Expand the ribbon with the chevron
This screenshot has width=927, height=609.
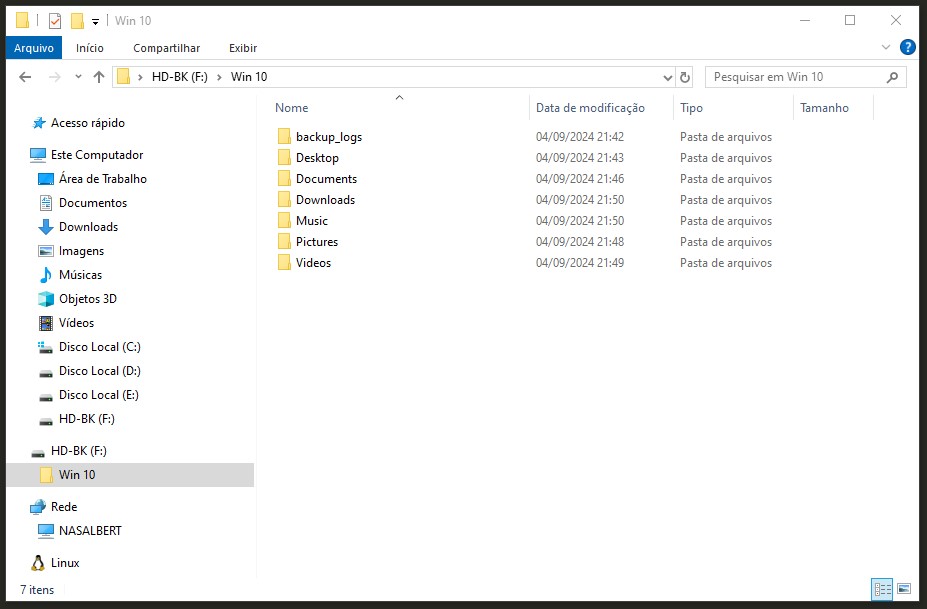point(885,47)
